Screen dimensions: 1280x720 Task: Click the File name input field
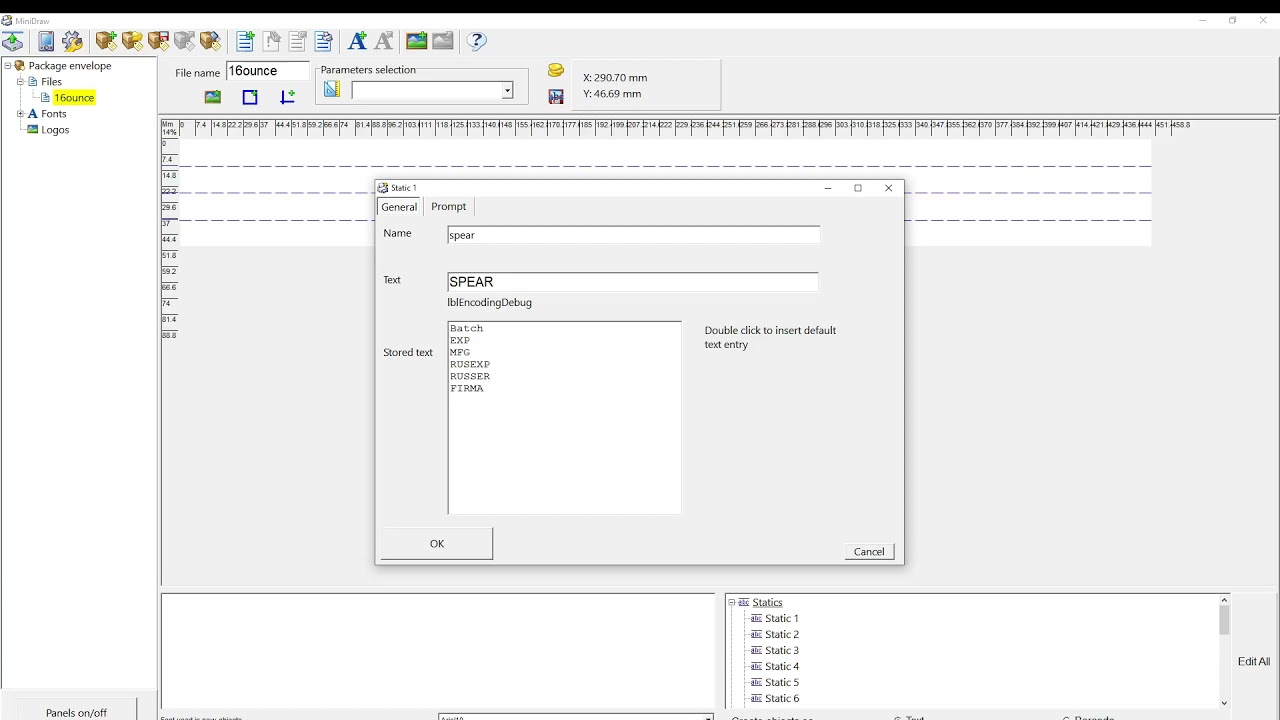click(268, 71)
